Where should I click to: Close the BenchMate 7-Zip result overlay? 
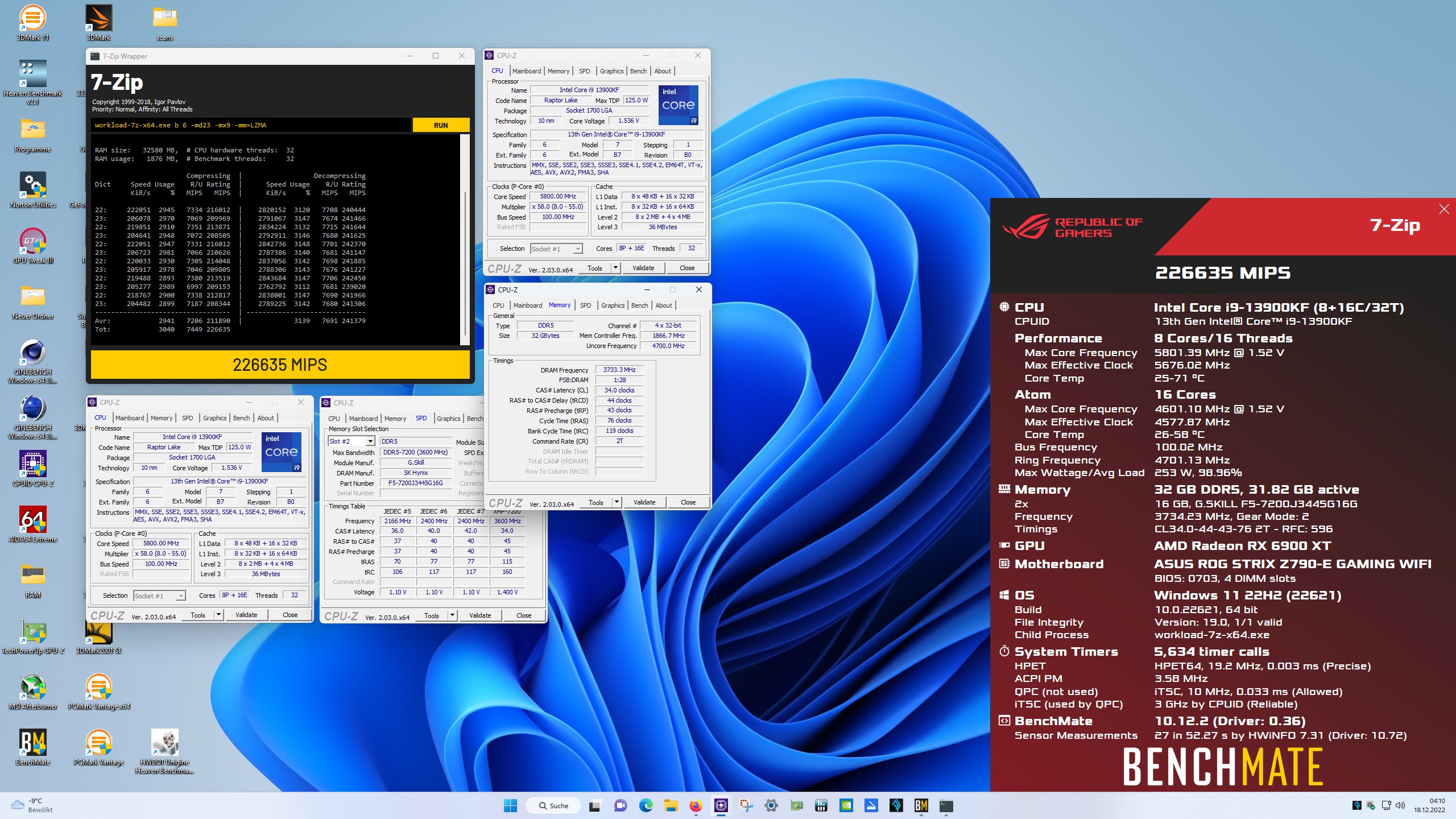click(x=1443, y=209)
